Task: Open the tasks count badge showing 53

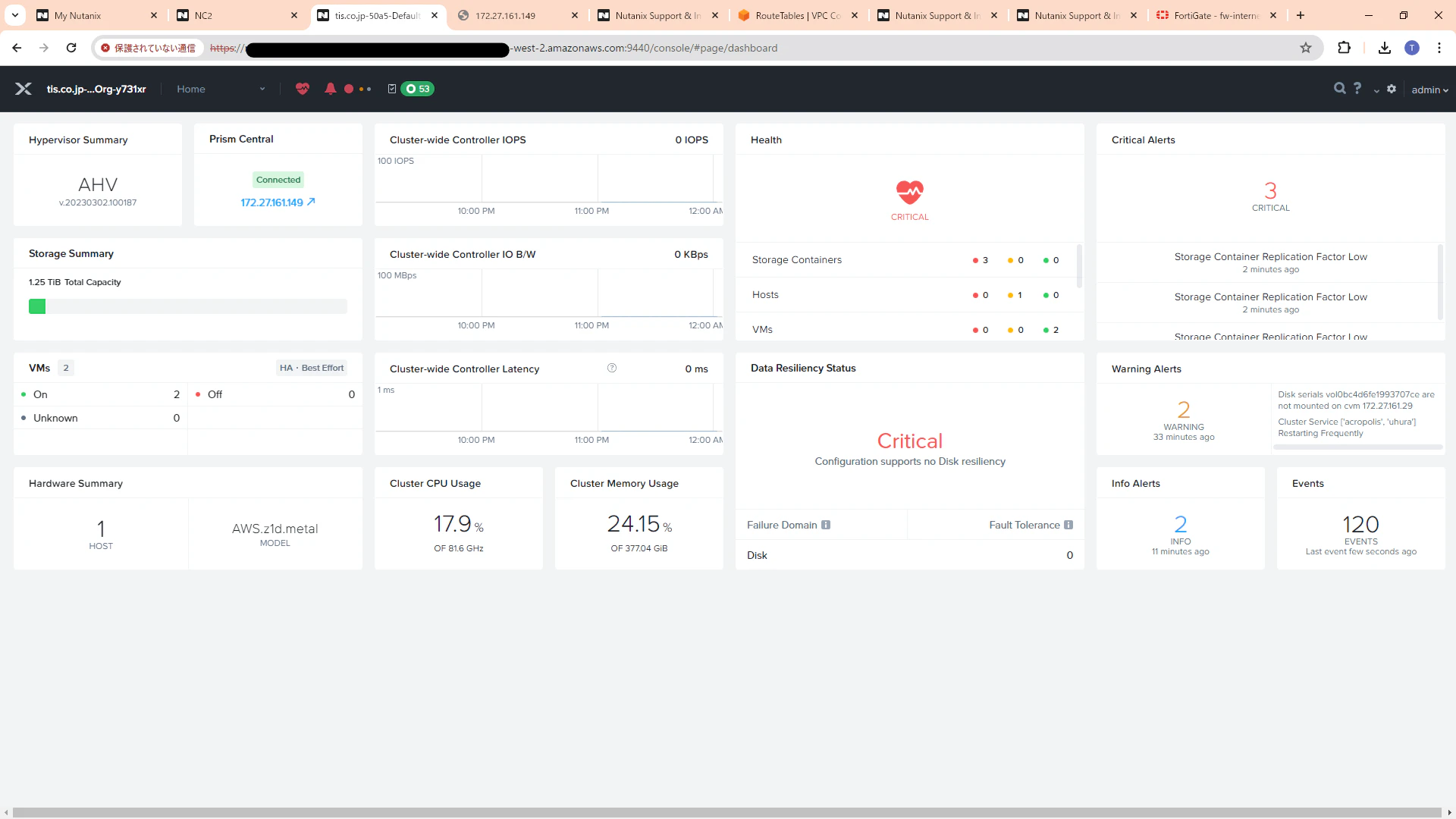Action: click(417, 89)
